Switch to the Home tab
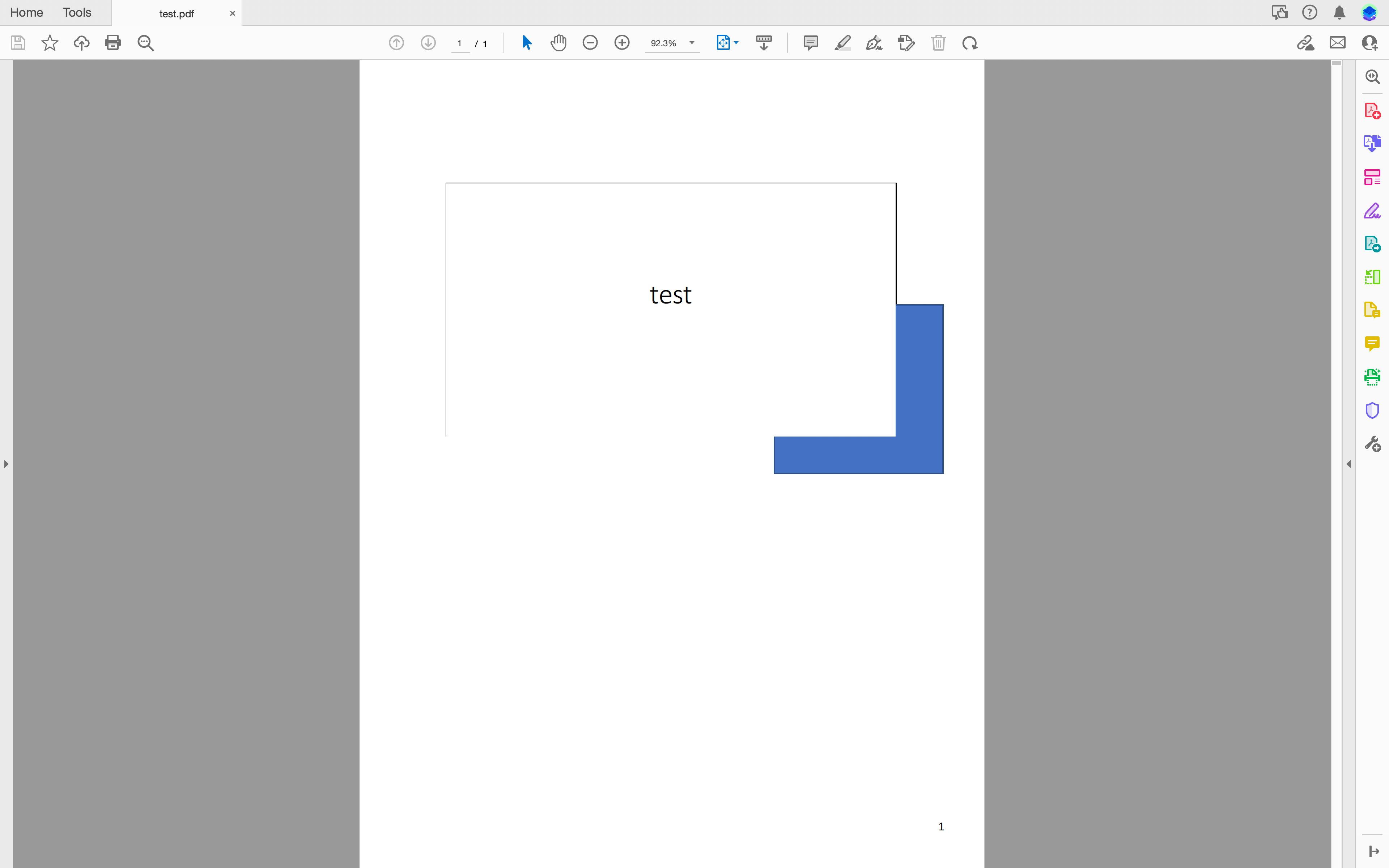Viewport: 1389px width, 868px height. coord(26,13)
